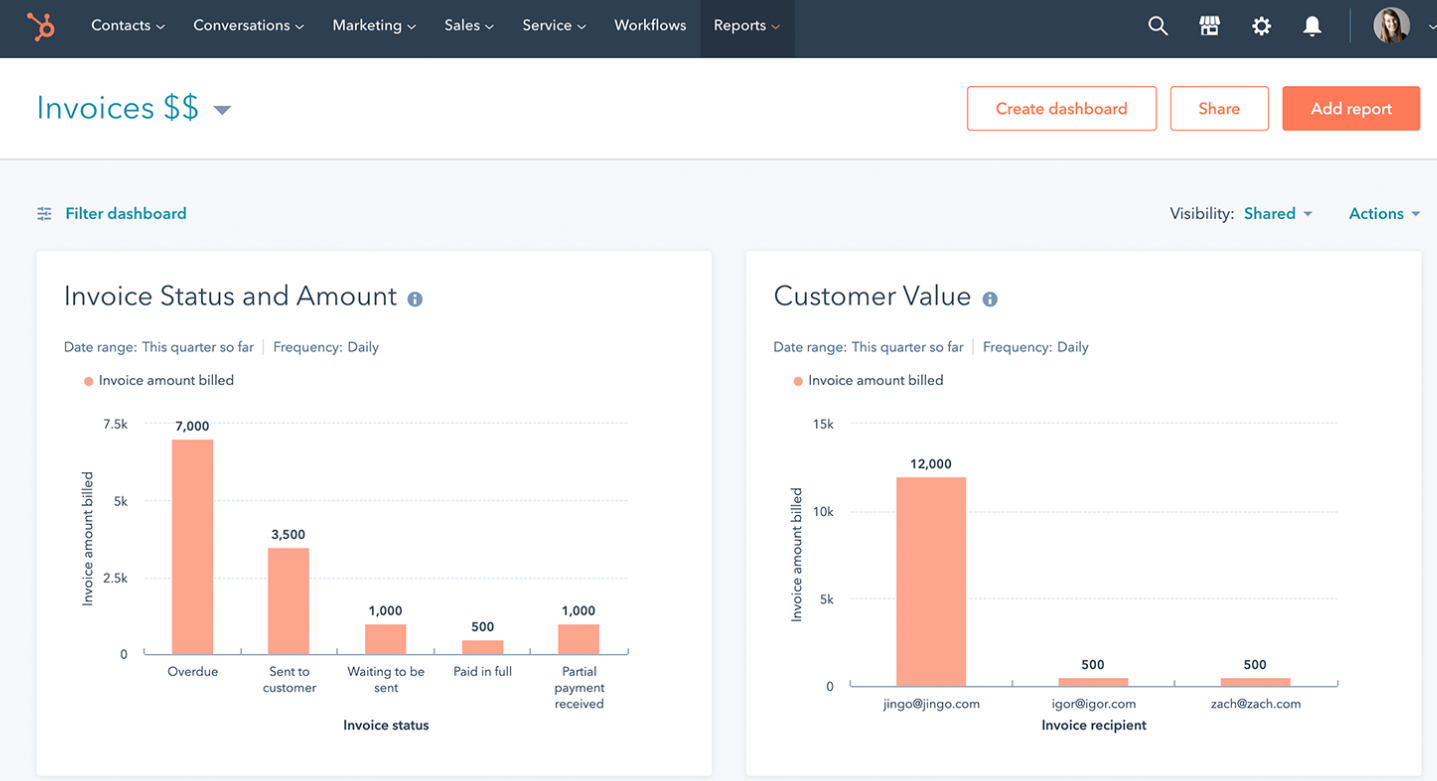Open the Sales menu
Viewport: 1437px width, 781px height.
click(x=467, y=25)
